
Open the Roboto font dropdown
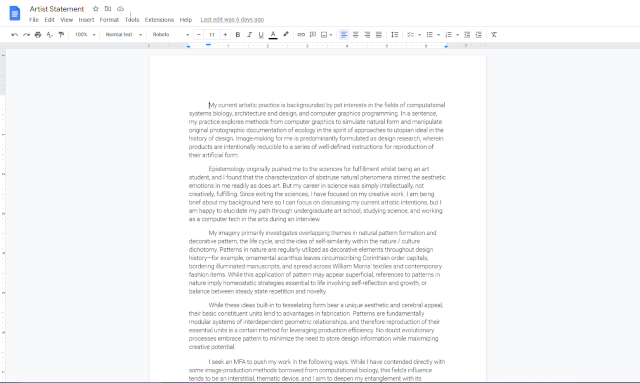click(171, 35)
